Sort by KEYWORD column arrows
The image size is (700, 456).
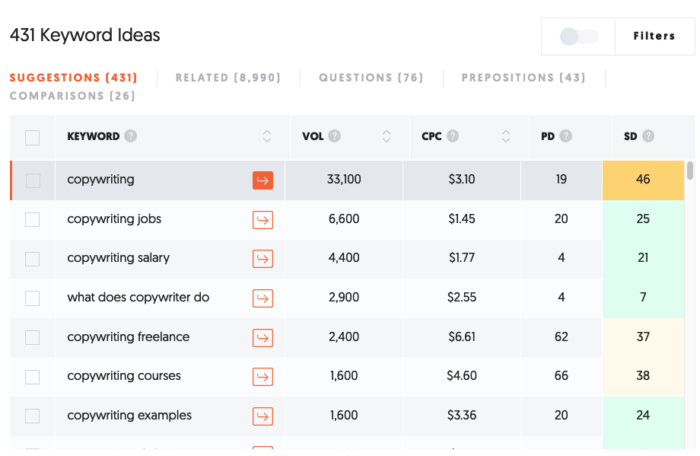pyautogui.click(x=267, y=137)
